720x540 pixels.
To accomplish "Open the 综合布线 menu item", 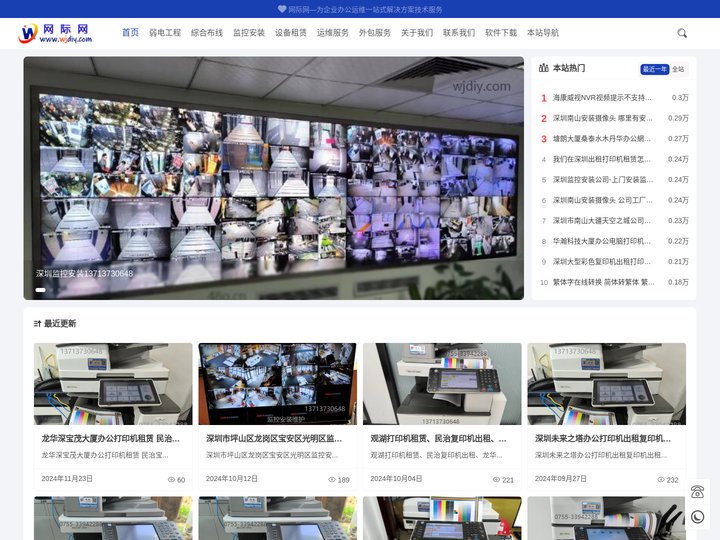I will point(207,33).
